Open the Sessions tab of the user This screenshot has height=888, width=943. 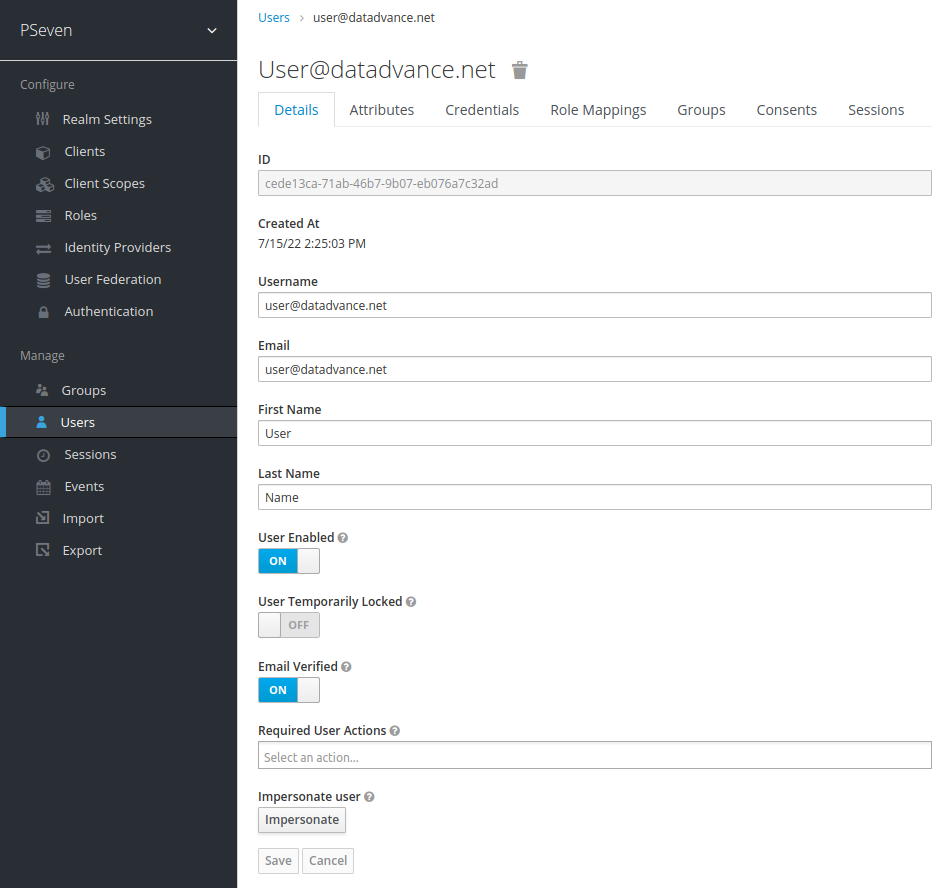[x=876, y=110]
